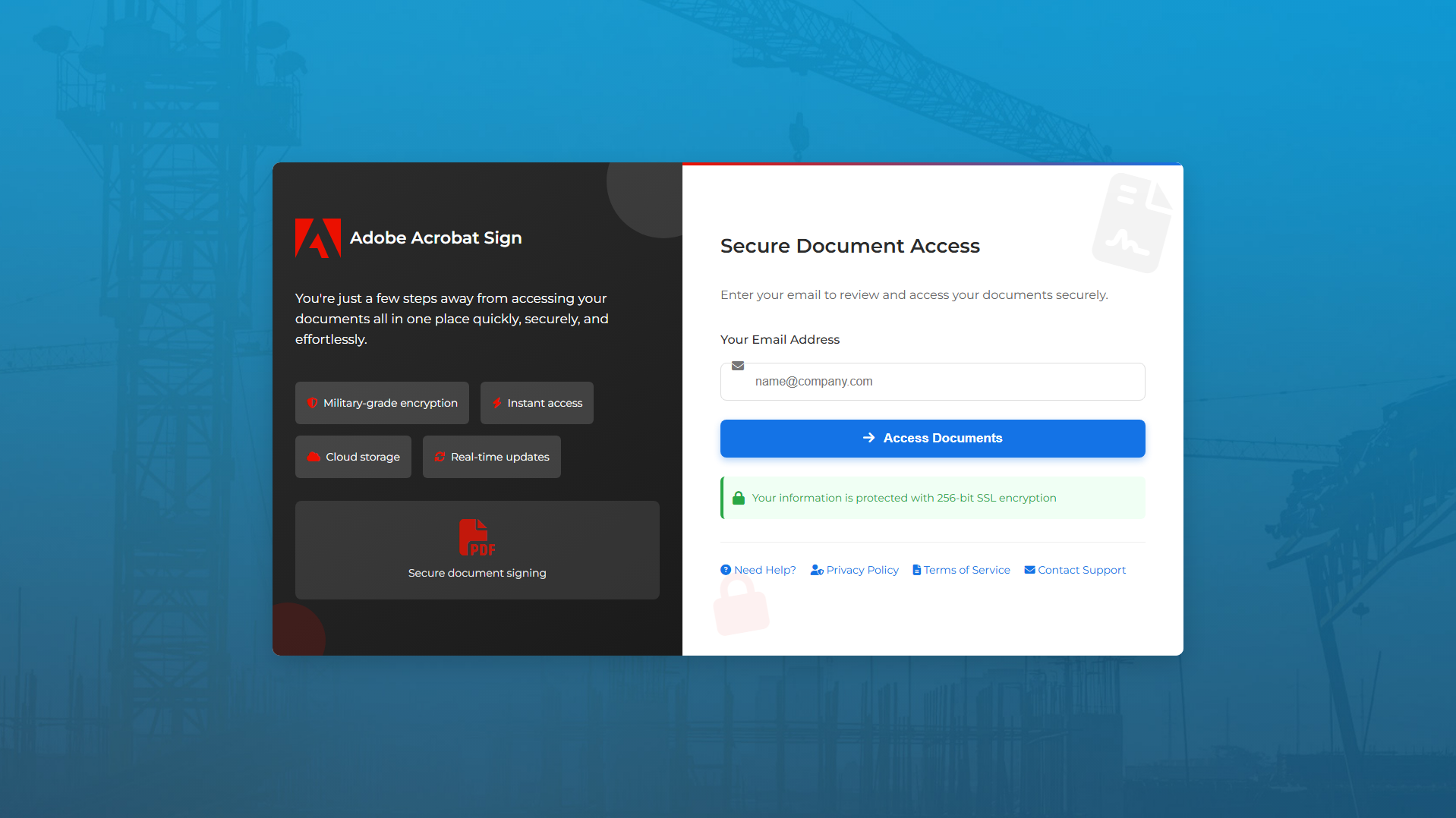
Task: Click the envelope icon in the email field
Action: [x=738, y=366]
